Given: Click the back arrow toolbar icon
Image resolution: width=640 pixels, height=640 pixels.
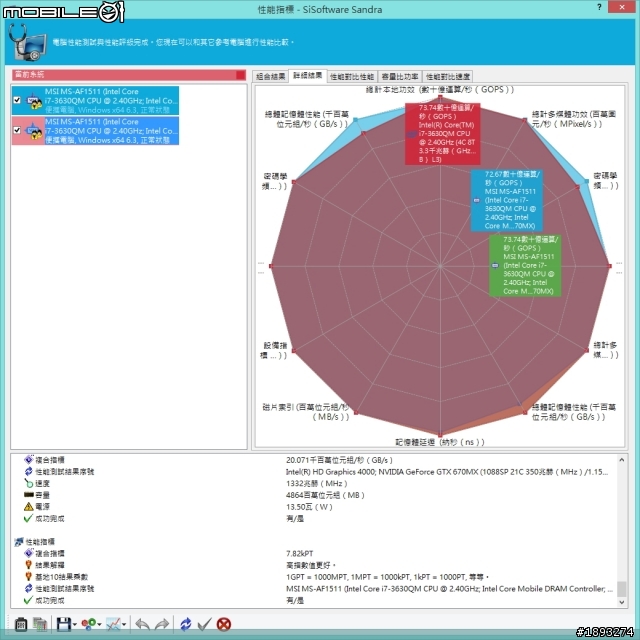Looking at the screenshot, I should (x=142, y=624).
